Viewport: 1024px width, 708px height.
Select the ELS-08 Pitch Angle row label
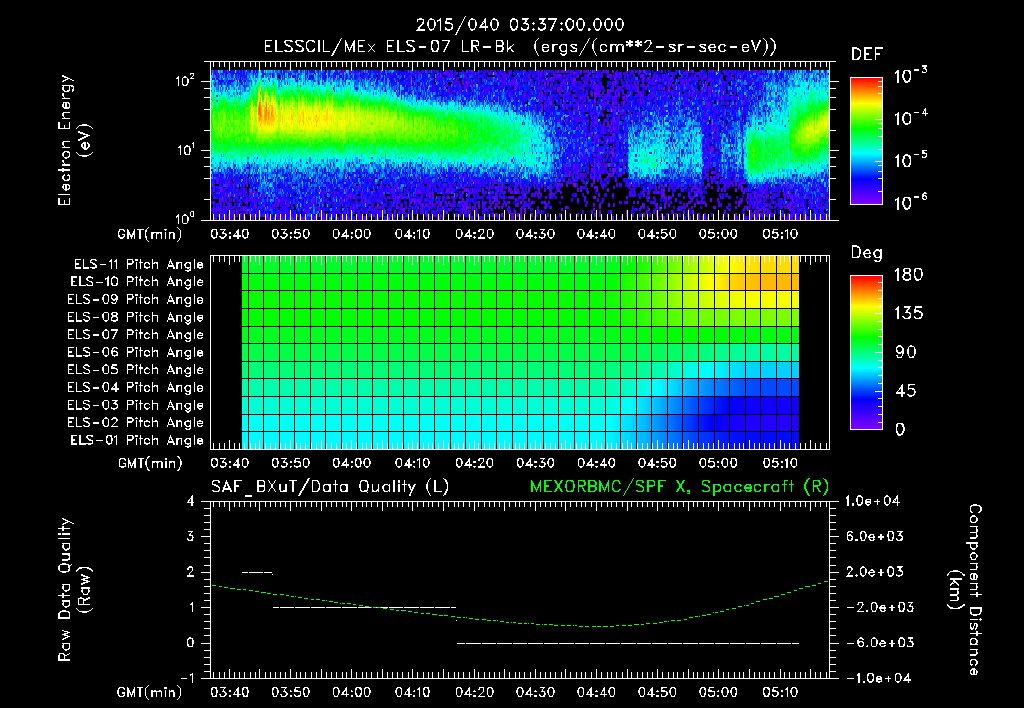click(x=135, y=317)
